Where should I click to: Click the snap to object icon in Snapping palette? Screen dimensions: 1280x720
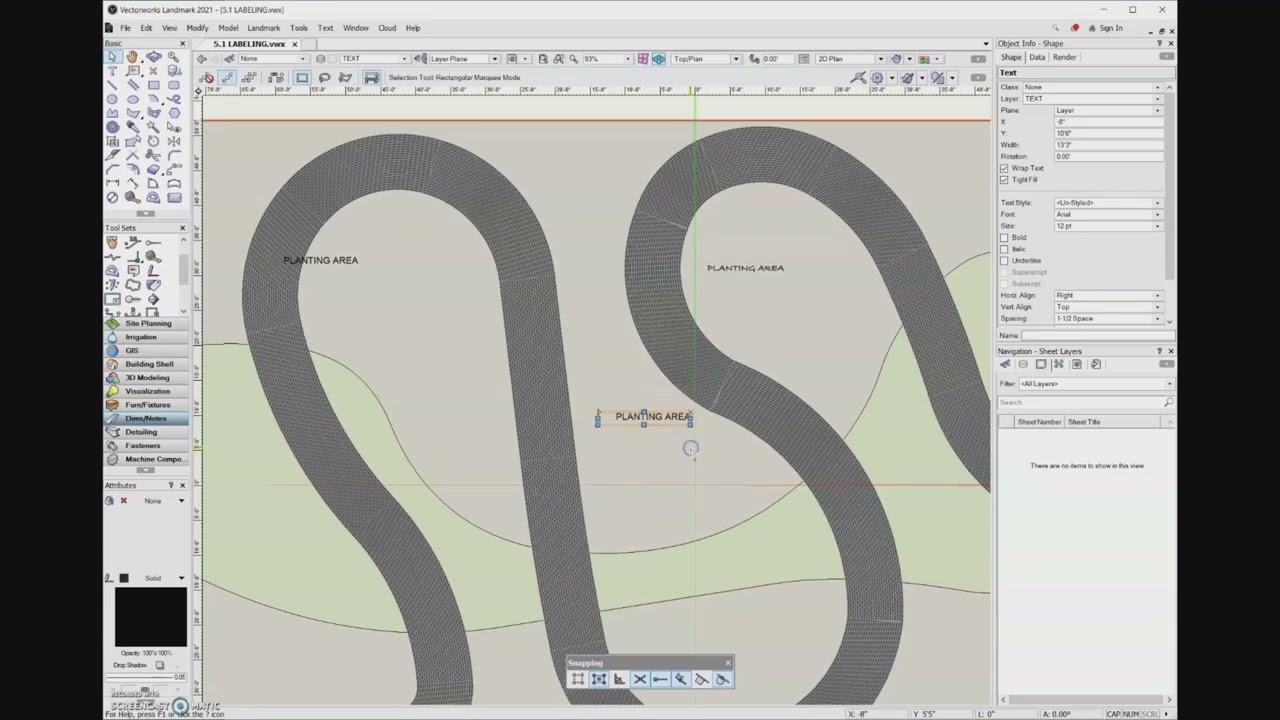598,679
